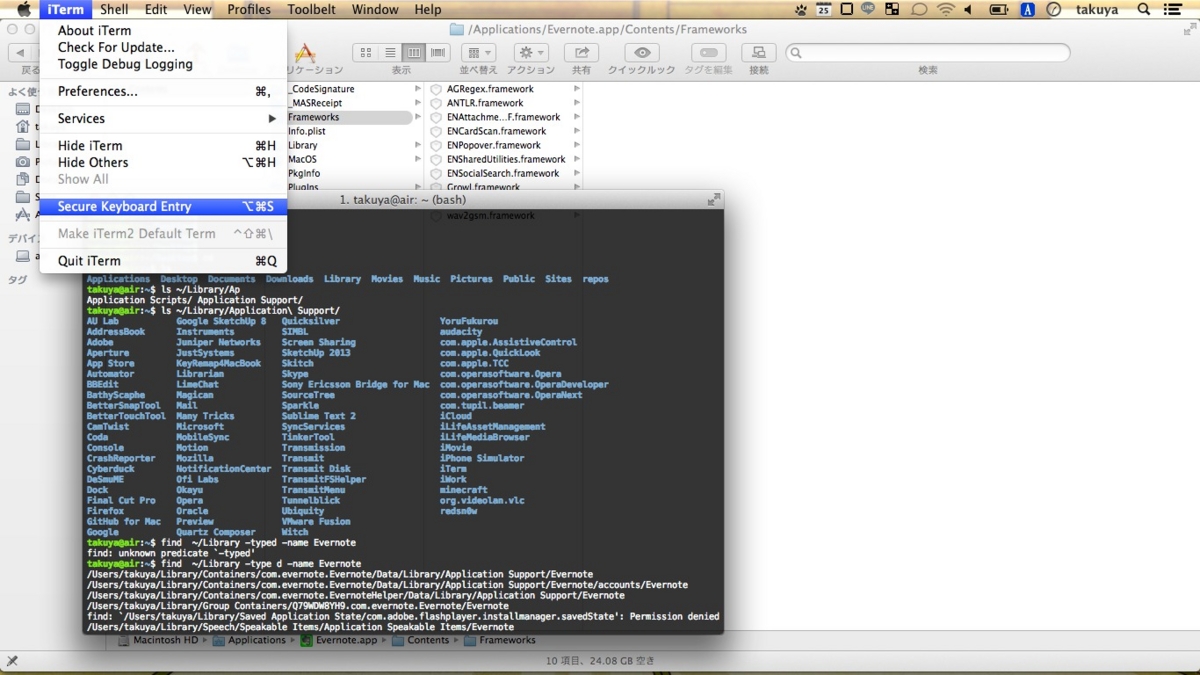Click the camera icon in Finder sidebar
Image resolution: width=1200 pixels, height=675 pixels.
tap(23, 161)
